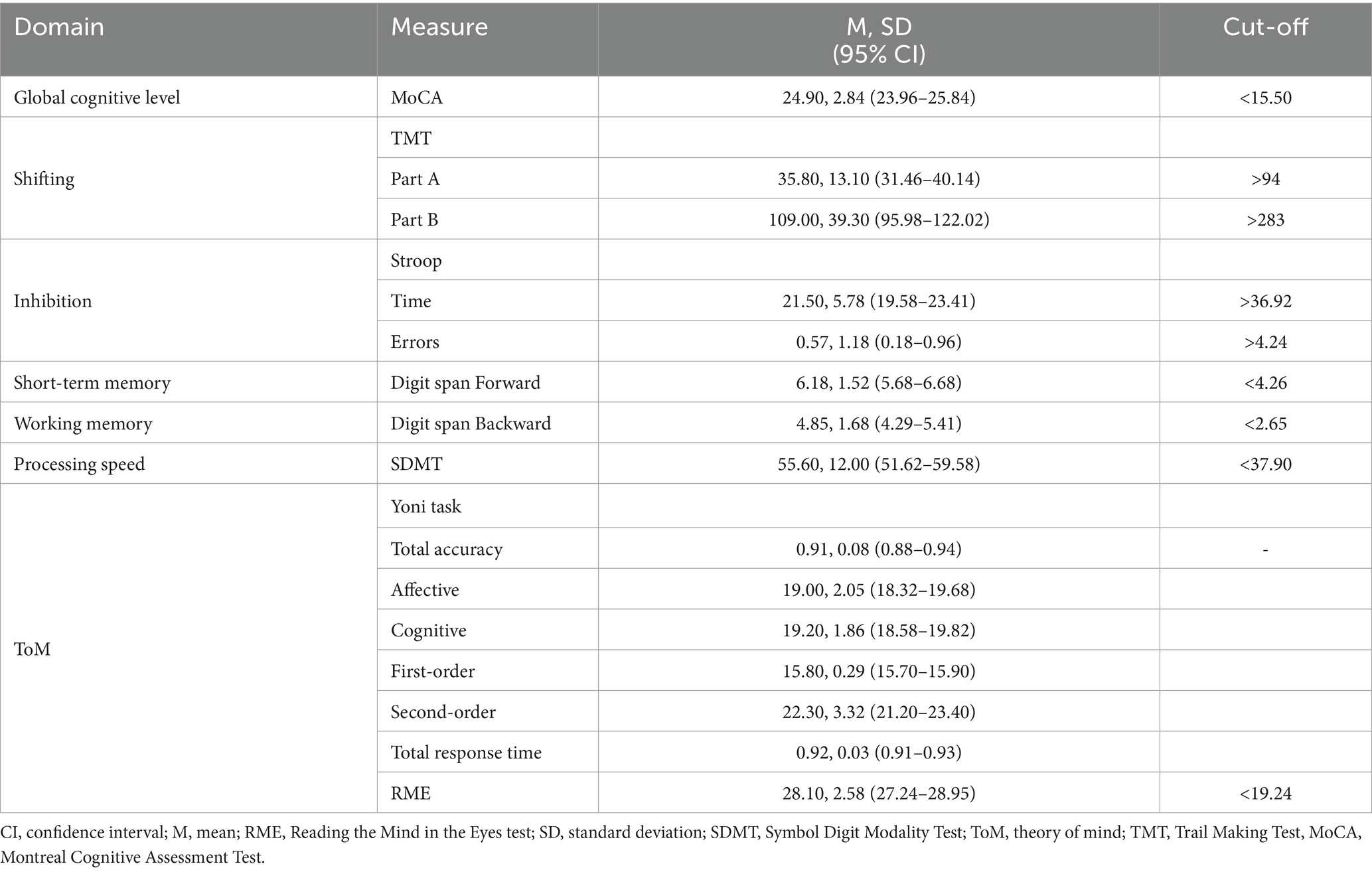Click the M, SD (95% CI) header

[x=879, y=39]
